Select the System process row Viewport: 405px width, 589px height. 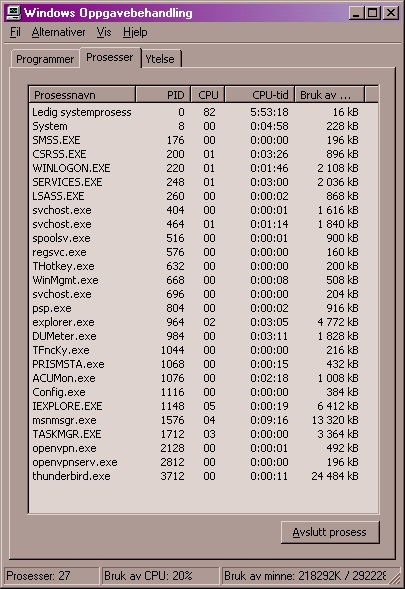(203, 126)
